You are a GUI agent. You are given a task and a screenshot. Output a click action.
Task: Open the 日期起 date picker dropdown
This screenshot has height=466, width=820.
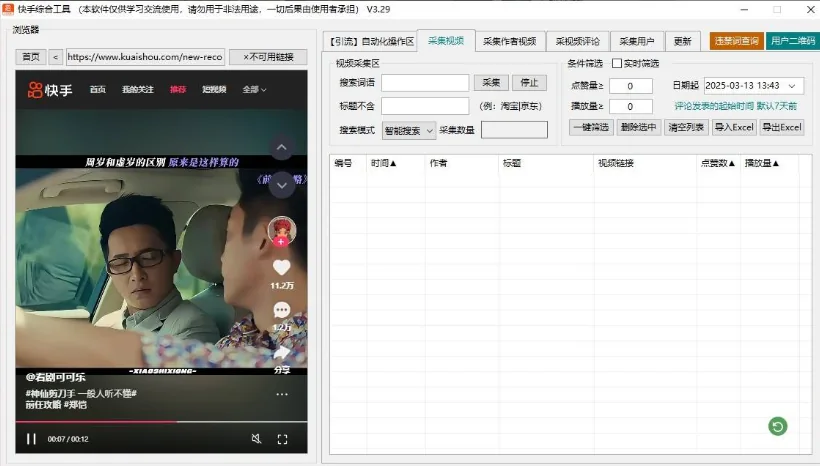[792, 86]
